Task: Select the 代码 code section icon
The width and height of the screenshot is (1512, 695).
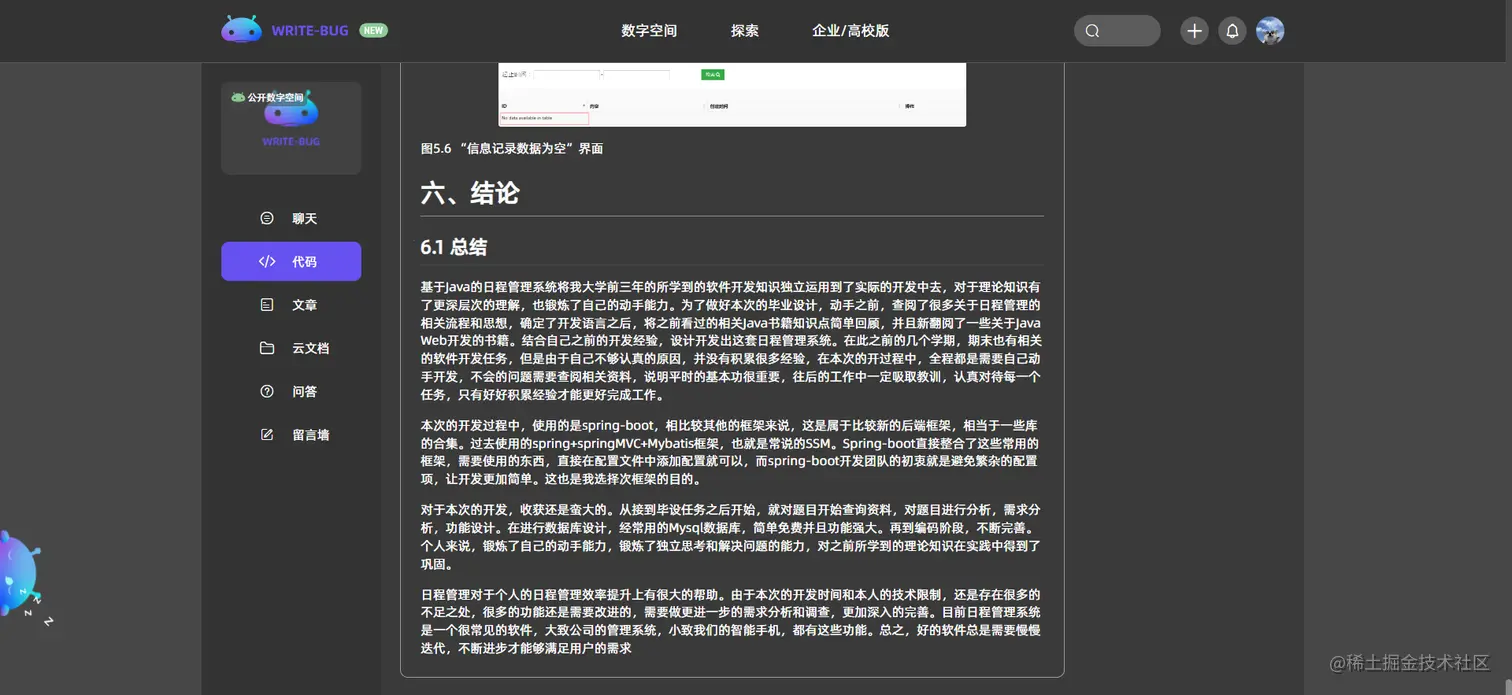Action: (265, 261)
